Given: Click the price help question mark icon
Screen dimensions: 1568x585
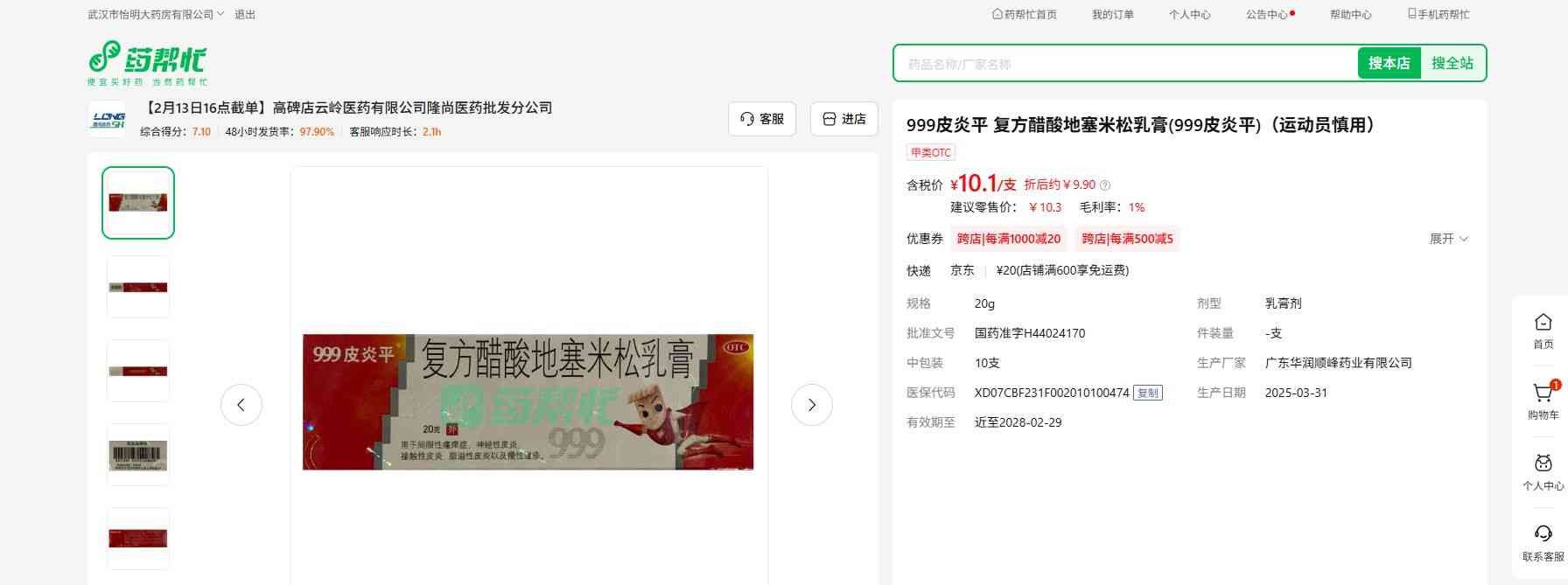Looking at the screenshot, I should point(1105,185).
